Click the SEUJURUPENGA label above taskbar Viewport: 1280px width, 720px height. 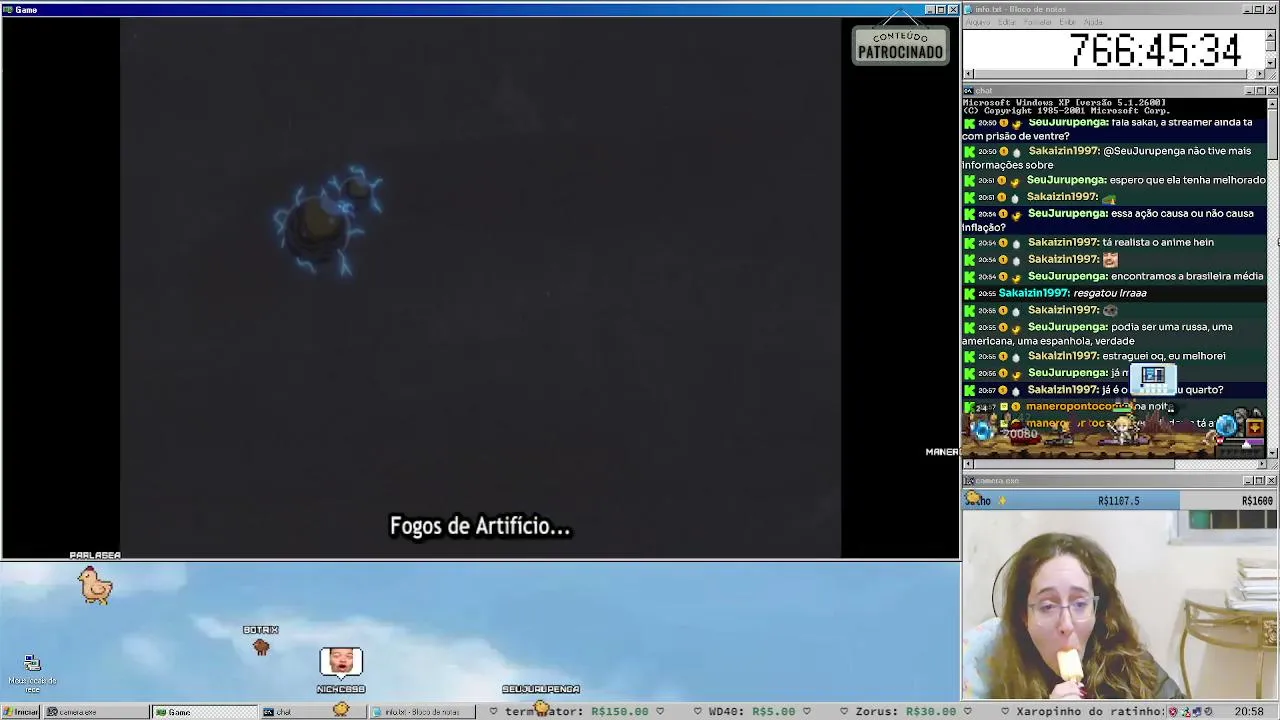541,689
